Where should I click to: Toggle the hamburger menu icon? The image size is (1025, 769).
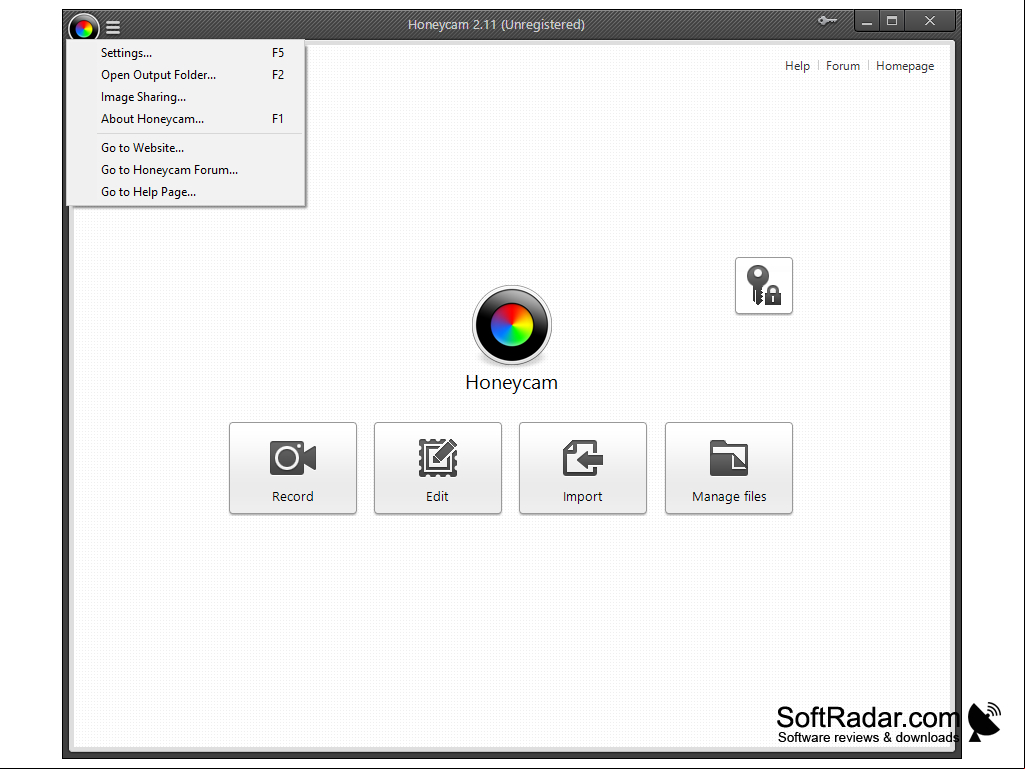click(x=113, y=27)
